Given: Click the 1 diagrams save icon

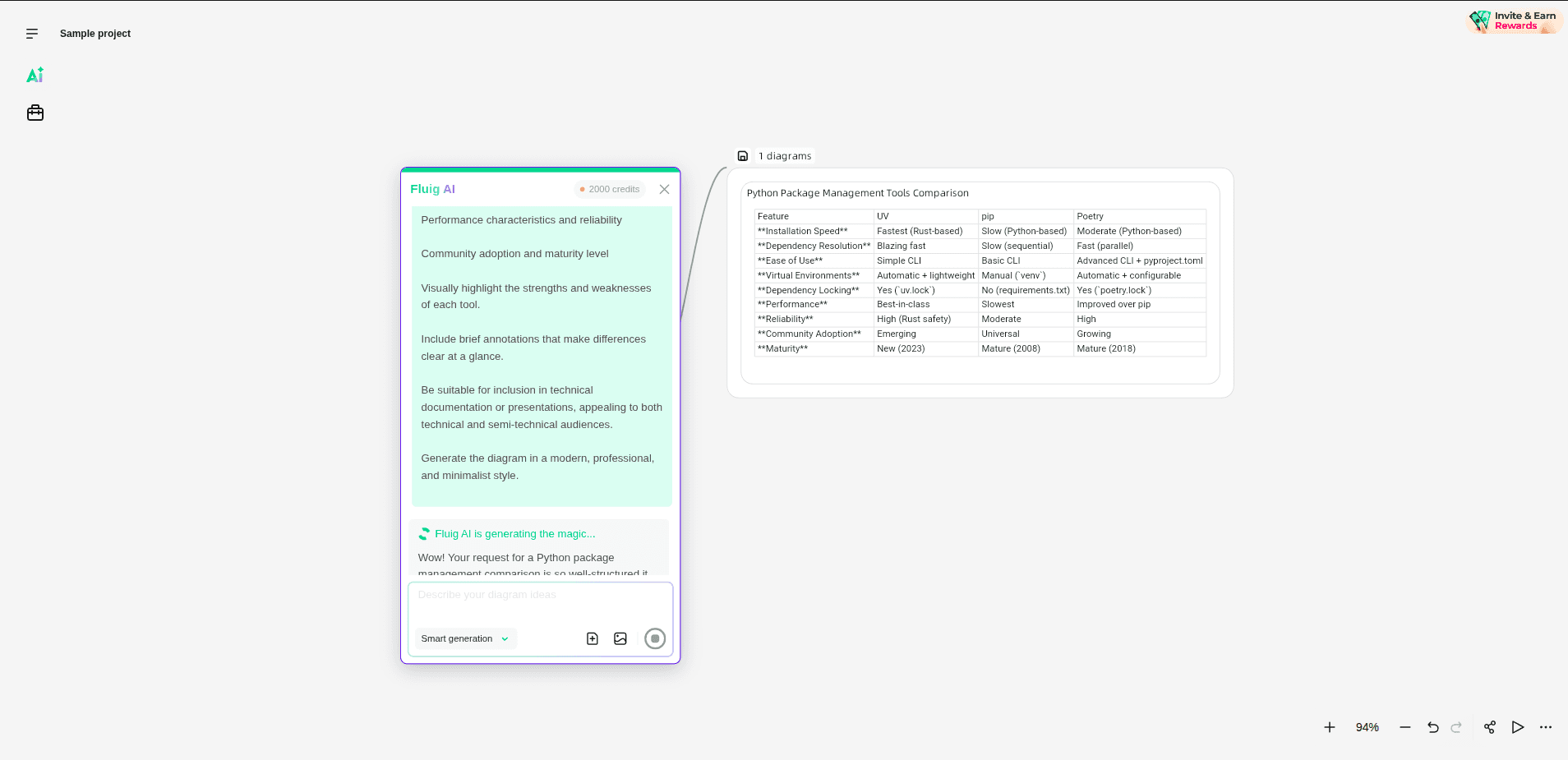Looking at the screenshot, I should (743, 156).
